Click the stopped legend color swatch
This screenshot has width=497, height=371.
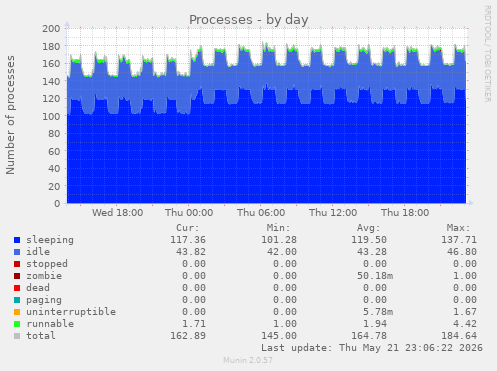17,264
